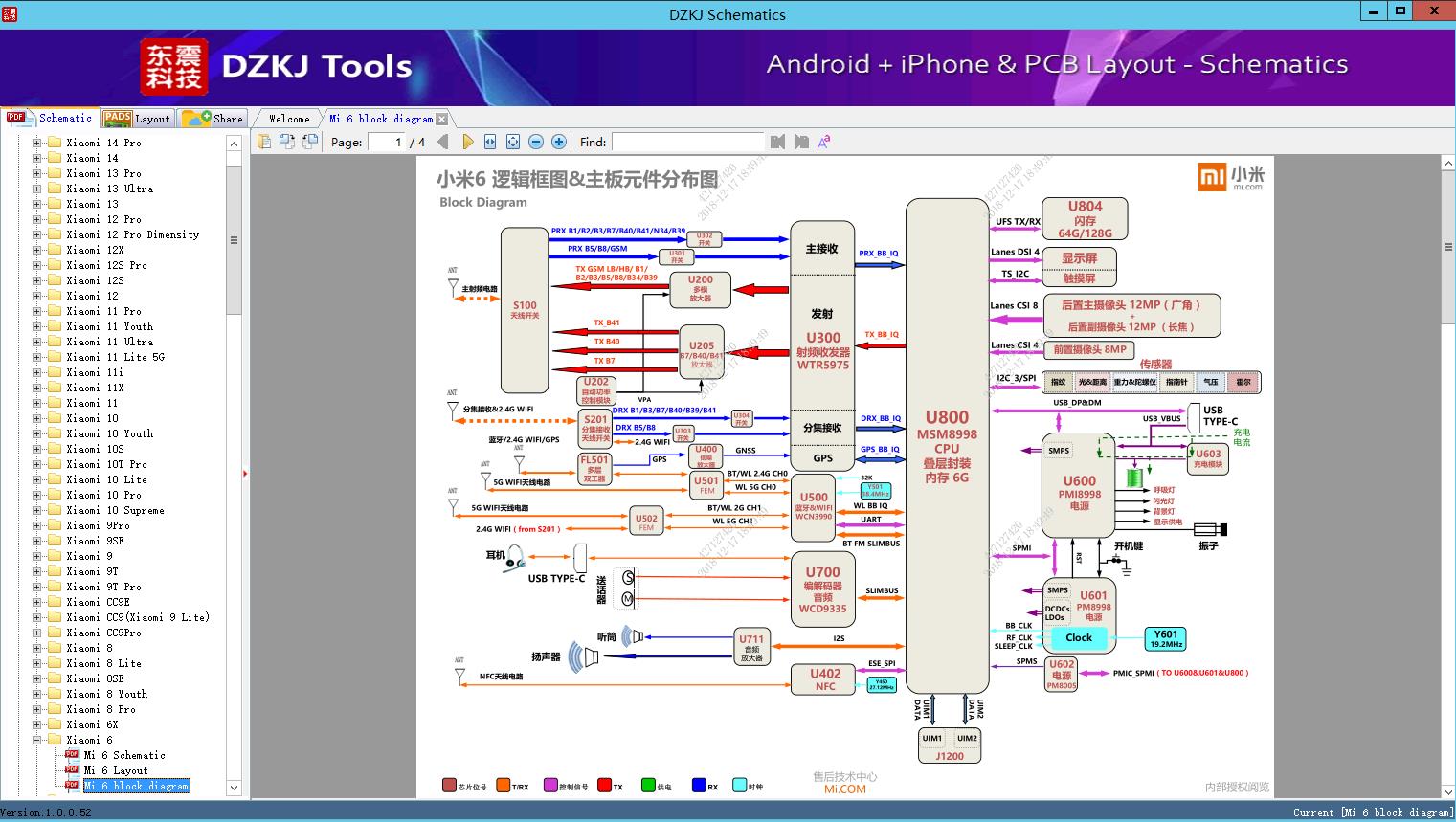The width and height of the screenshot is (1456, 822).
Task: Go to the next page arrow
Action: point(467,142)
